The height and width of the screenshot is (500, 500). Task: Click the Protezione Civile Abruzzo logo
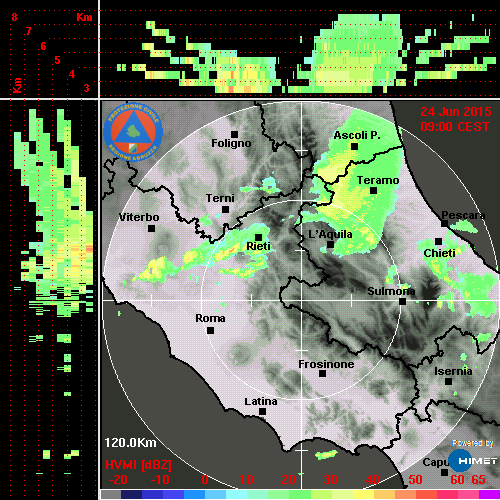(133, 132)
